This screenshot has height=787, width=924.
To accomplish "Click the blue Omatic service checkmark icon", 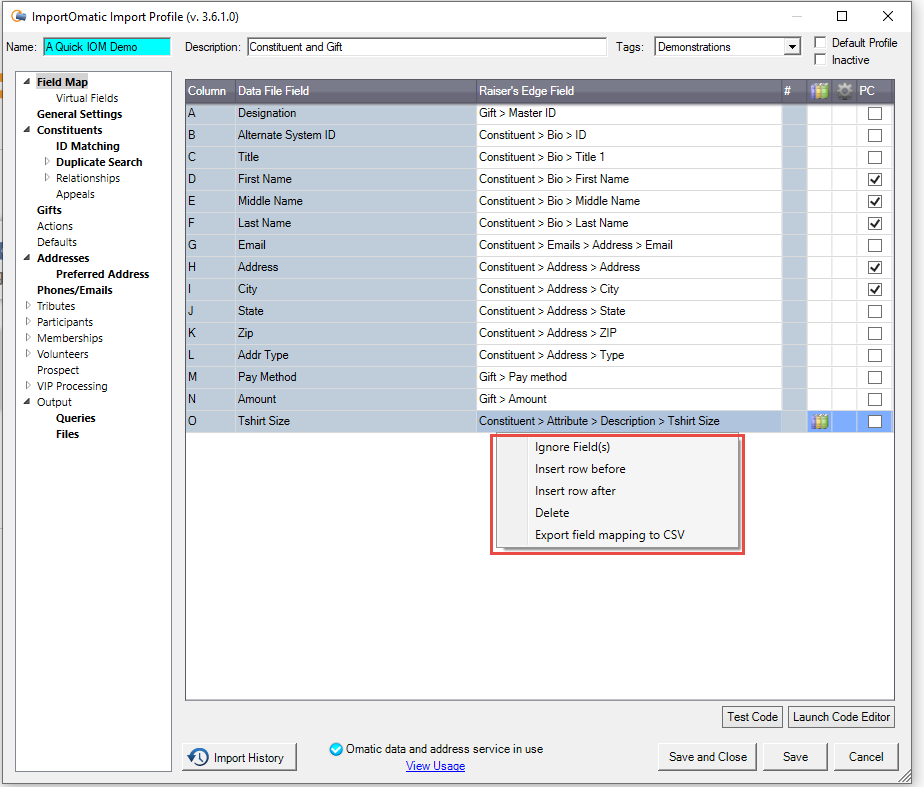I will [336, 747].
